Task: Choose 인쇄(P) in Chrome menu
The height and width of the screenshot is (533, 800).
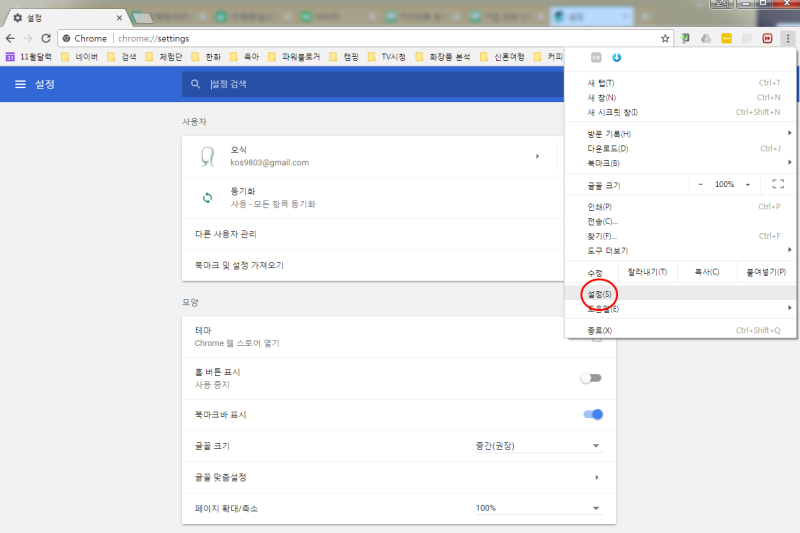Action: point(680,207)
